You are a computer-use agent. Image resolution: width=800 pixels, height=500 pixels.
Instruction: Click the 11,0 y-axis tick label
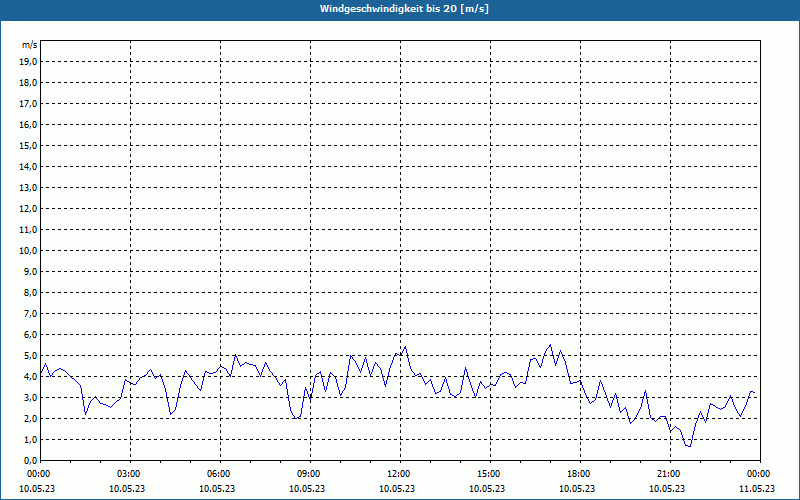(28, 230)
